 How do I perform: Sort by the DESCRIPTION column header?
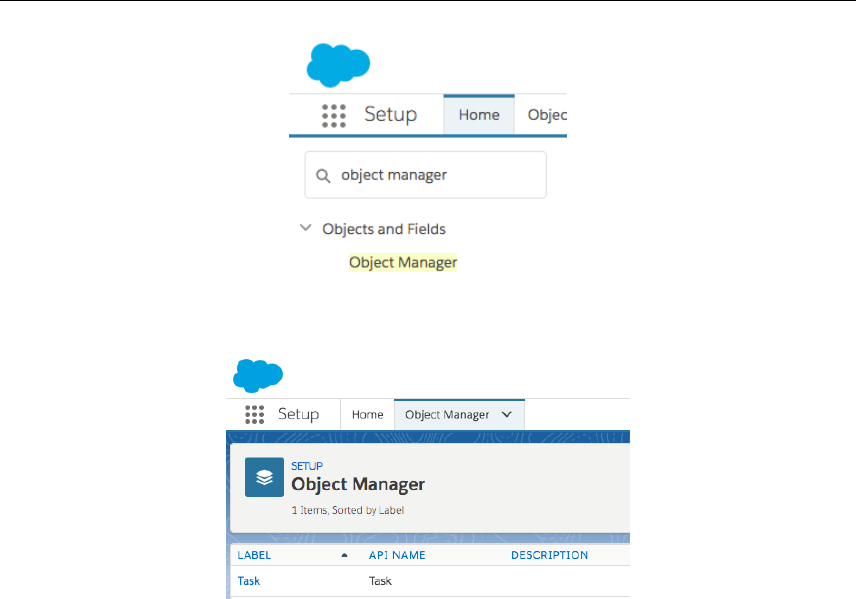click(549, 555)
